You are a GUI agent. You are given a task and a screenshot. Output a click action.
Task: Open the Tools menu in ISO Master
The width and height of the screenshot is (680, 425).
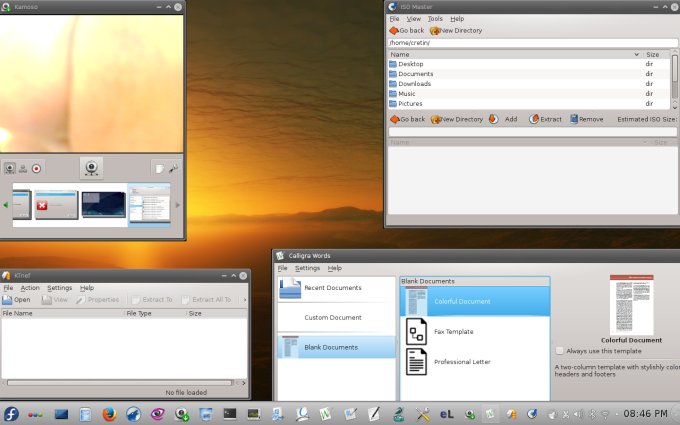[x=435, y=19]
